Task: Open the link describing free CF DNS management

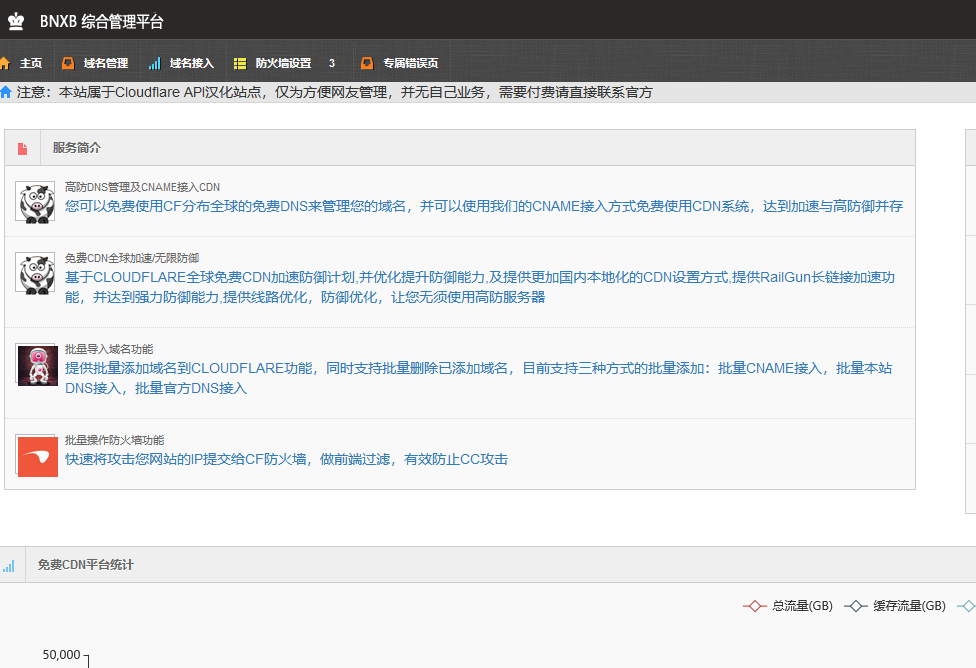Action: (483, 206)
